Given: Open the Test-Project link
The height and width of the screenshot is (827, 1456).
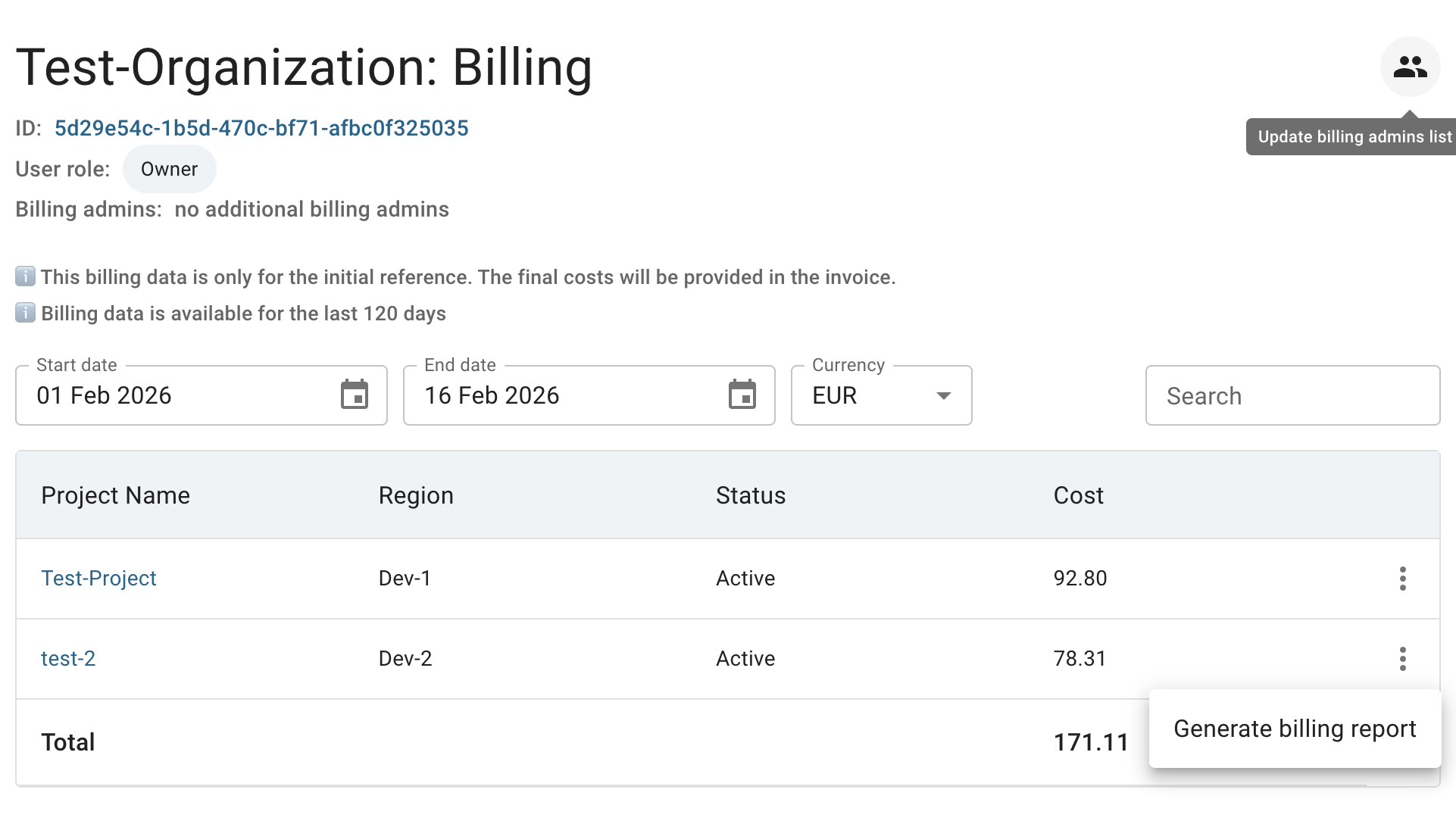Looking at the screenshot, I should pyautogui.click(x=98, y=579).
